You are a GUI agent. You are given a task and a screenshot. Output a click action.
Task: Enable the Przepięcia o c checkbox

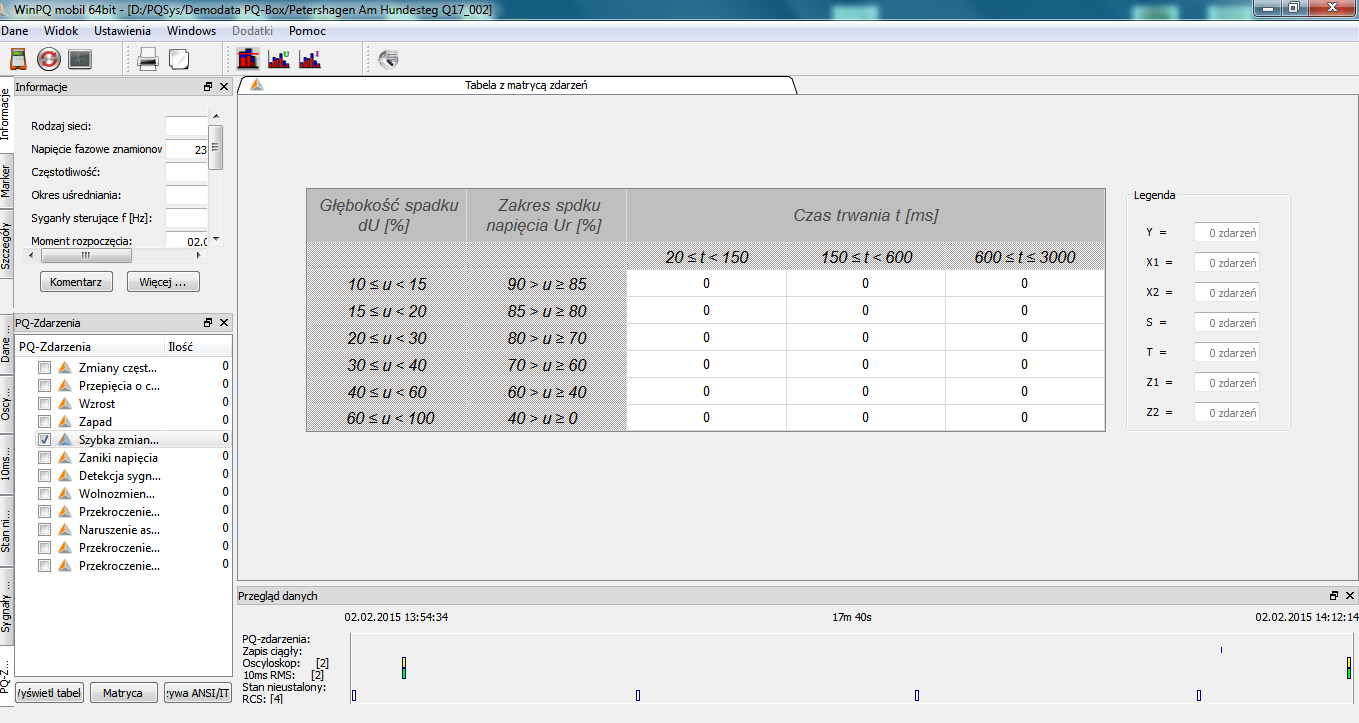pos(44,386)
